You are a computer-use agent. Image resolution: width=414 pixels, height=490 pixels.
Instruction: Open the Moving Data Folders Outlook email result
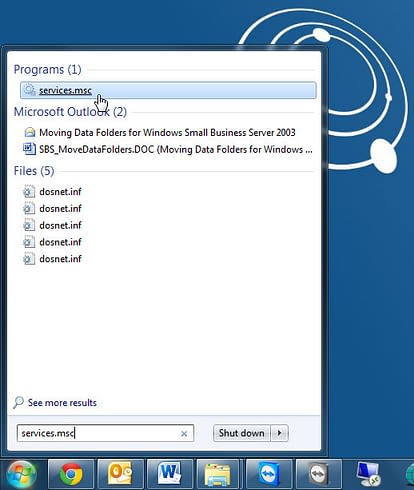(x=167, y=133)
